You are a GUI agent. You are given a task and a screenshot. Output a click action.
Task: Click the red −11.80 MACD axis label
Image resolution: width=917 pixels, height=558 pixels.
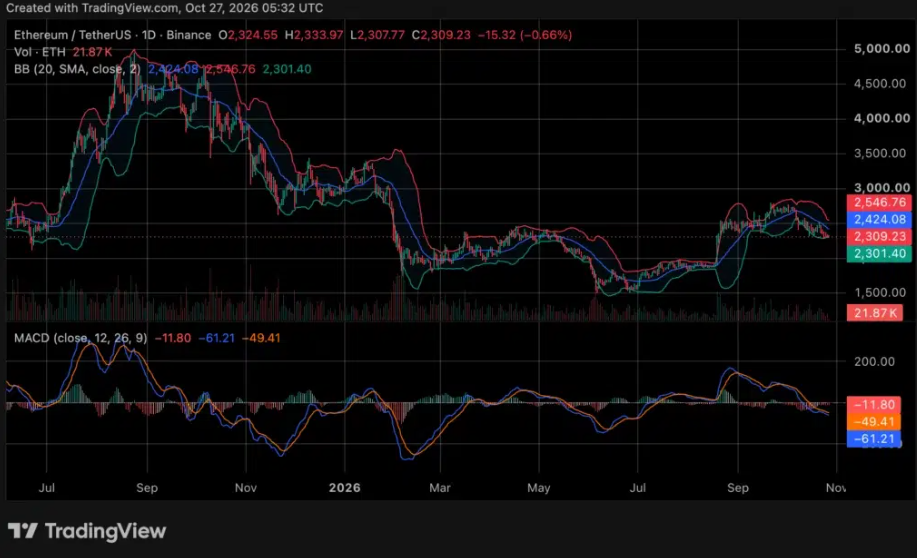(x=874, y=405)
